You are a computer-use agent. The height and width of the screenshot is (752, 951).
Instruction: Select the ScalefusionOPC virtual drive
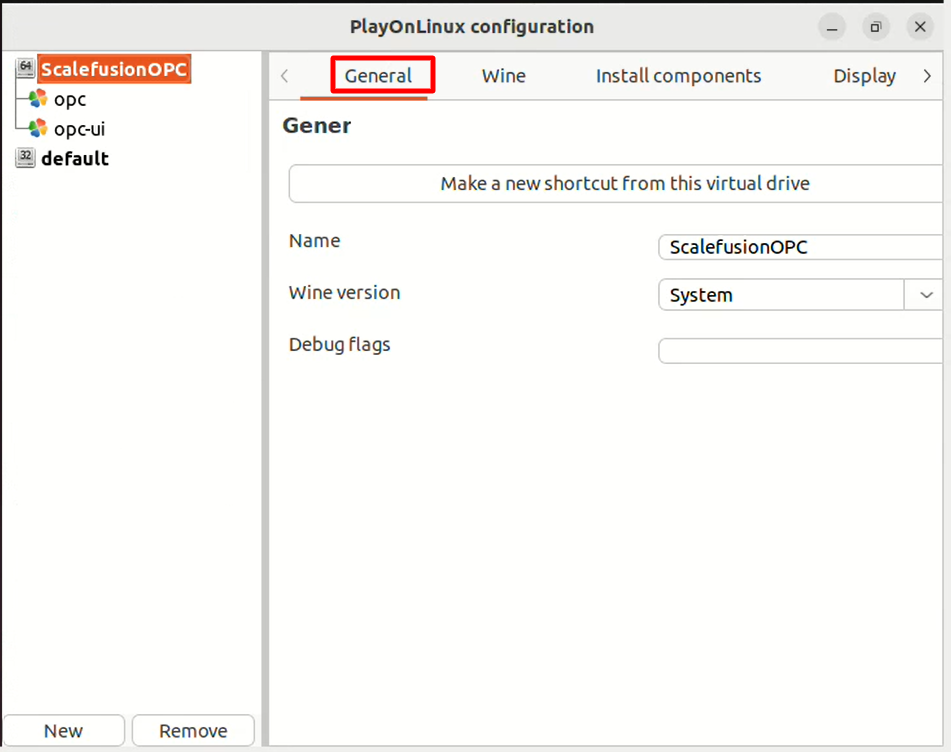tap(114, 69)
